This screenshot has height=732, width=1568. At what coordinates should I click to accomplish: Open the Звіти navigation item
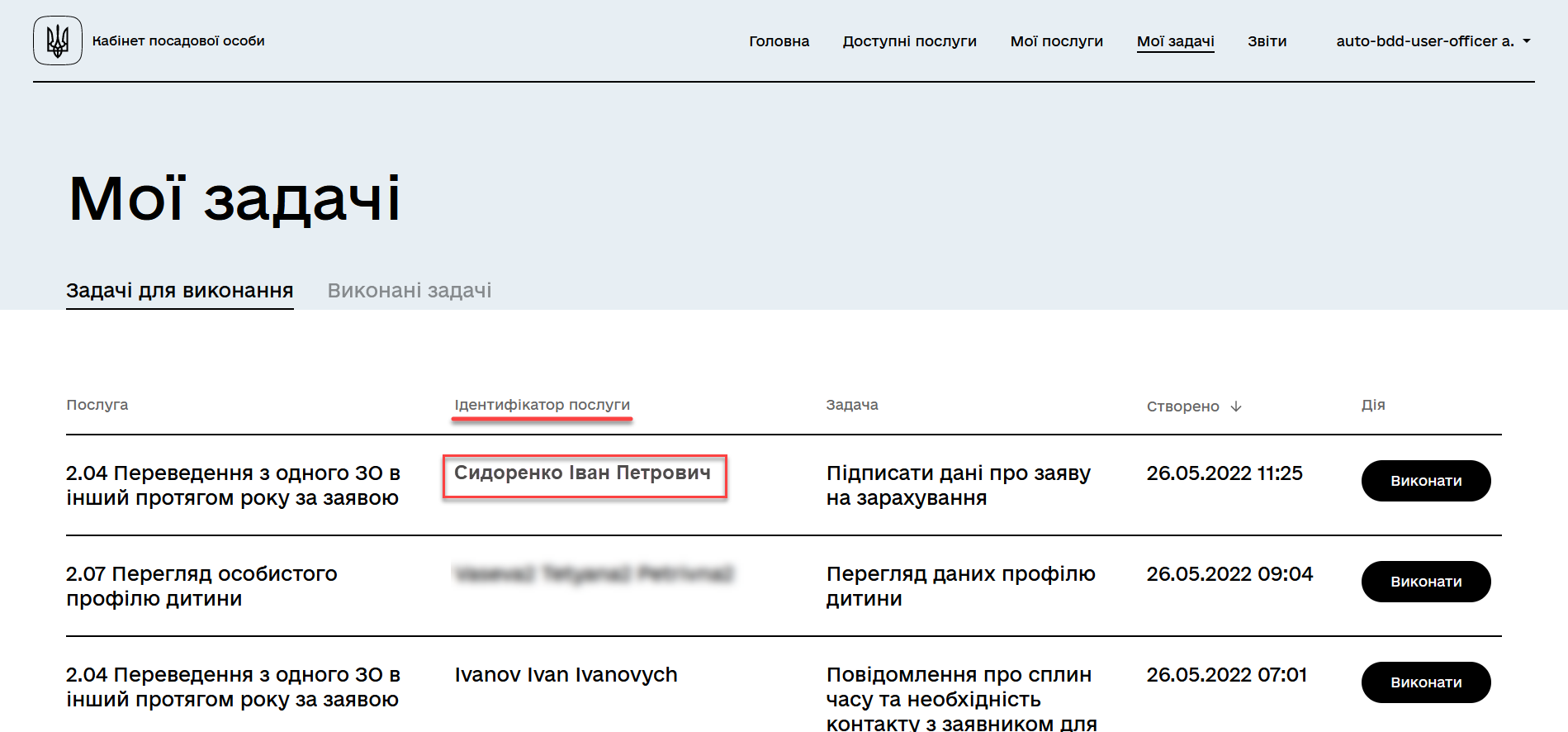coord(1267,41)
